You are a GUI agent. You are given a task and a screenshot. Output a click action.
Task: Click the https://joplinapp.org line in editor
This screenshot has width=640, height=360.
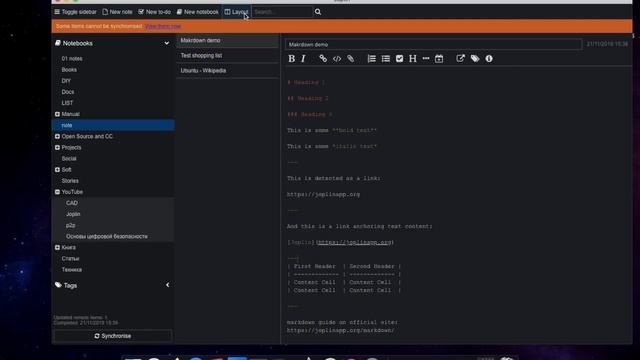[x=323, y=194]
